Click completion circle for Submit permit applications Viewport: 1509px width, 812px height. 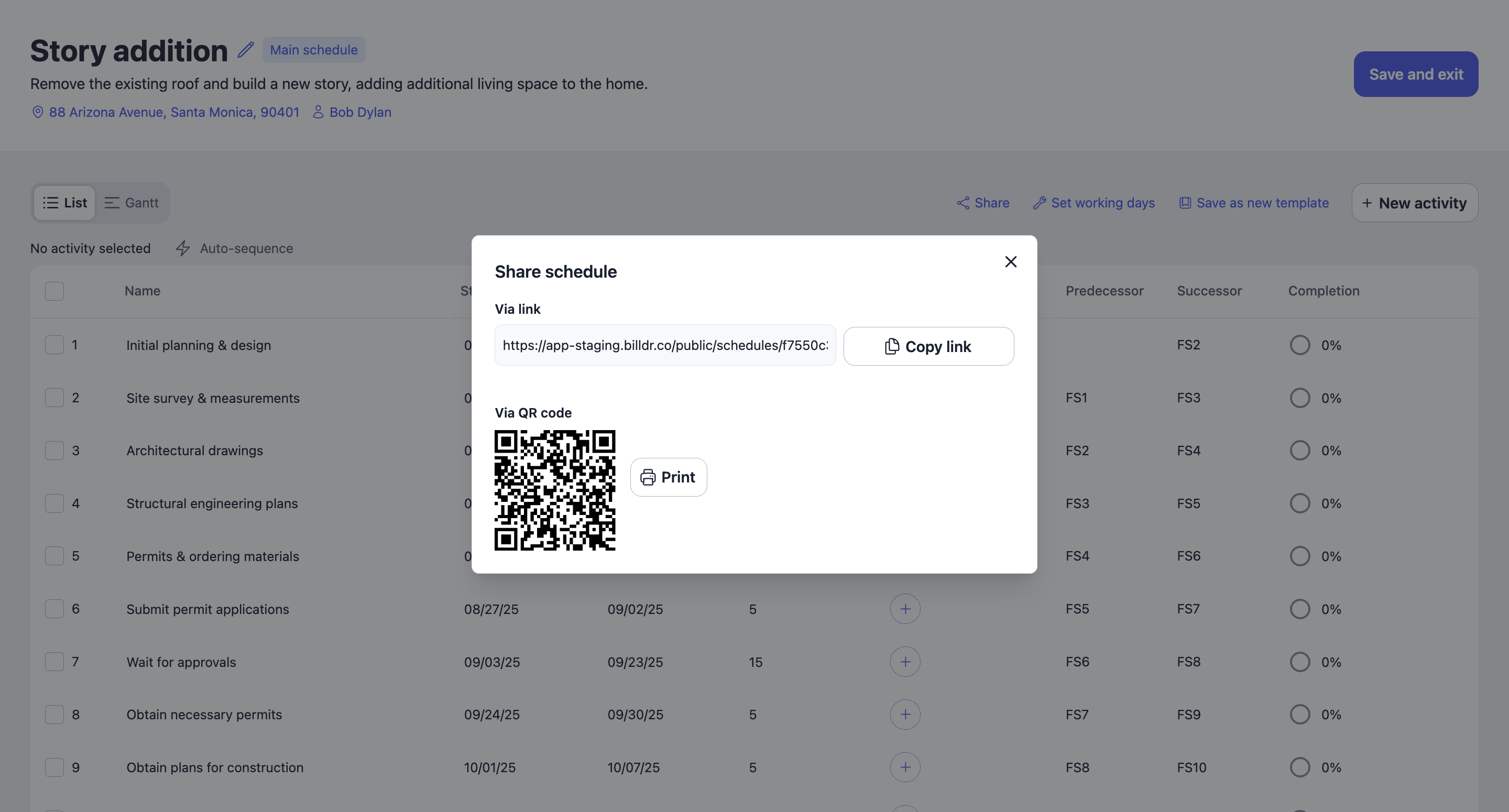[x=1300, y=609]
